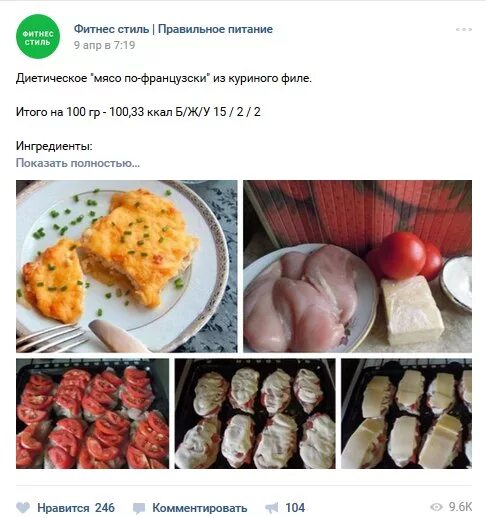Click the post title text about куриного филе
Screen dimensions: 486x518
pyautogui.click(x=164, y=78)
